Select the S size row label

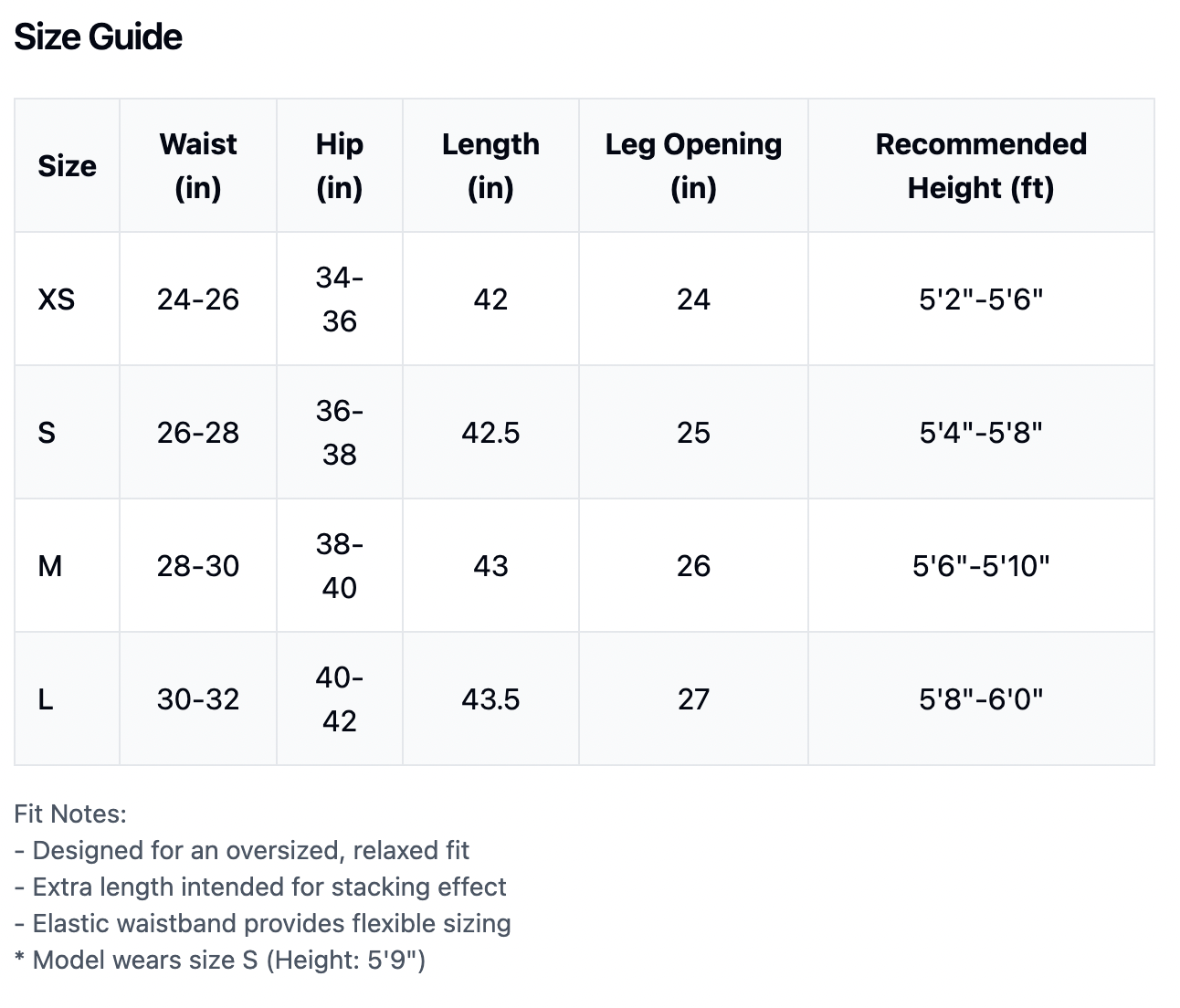[x=47, y=433]
